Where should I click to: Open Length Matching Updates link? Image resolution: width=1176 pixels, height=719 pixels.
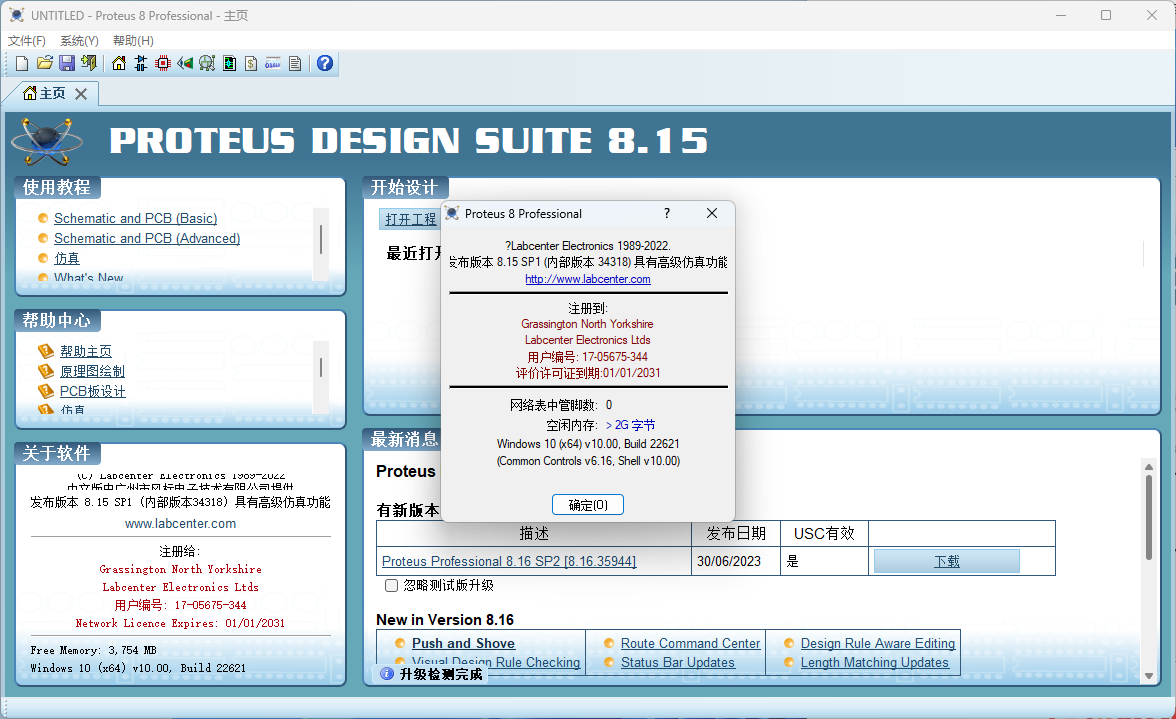(x=874, y=663)
